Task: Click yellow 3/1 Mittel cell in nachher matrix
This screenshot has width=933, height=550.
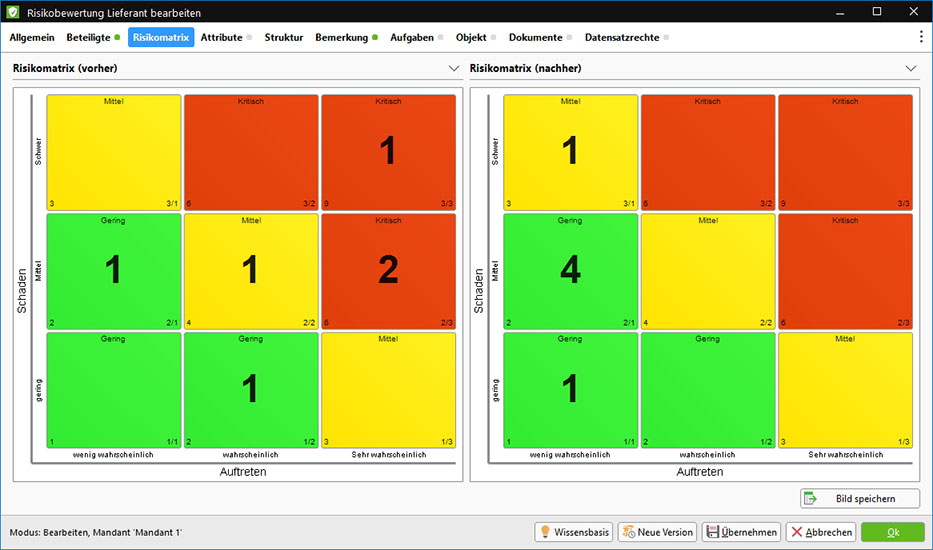Action: point(570,152)
